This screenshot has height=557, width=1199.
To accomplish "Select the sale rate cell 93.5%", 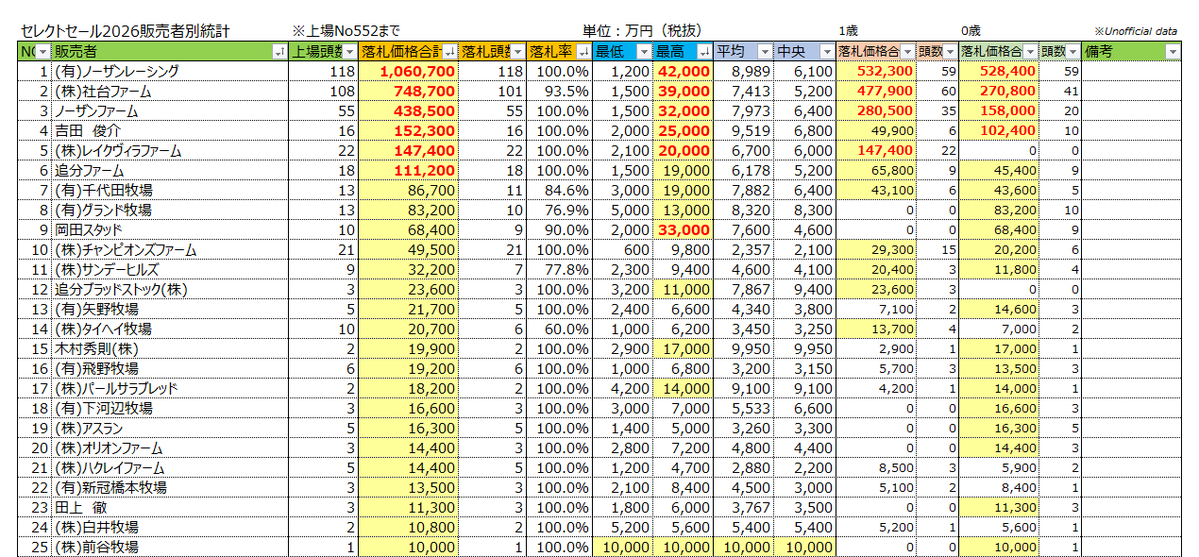I will 560,91.
